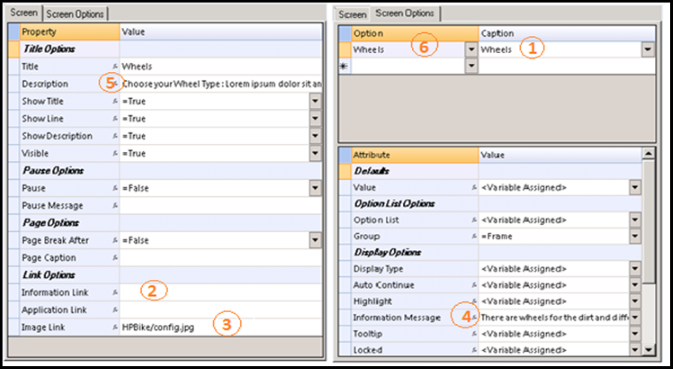
Task: Click the formula icon beside Show Title
Action: click(x=115, y=101)
